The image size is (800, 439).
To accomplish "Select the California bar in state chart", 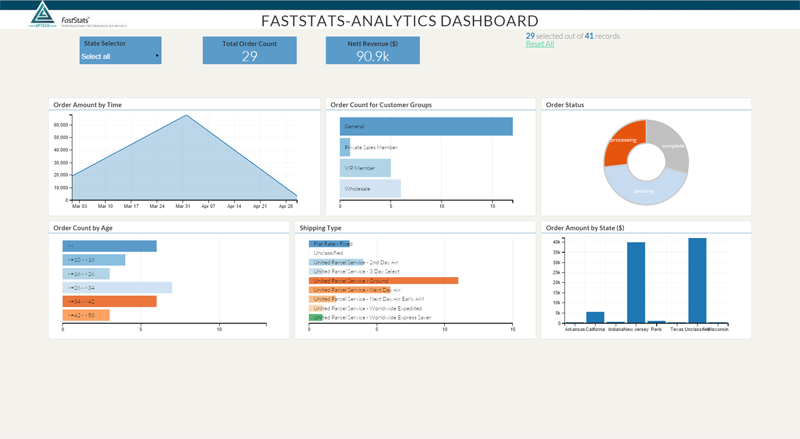I will point(595,317).
